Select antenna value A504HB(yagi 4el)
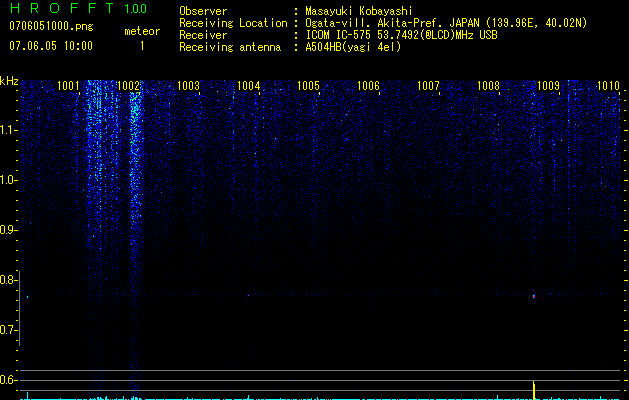 click(x=353, y=47)
